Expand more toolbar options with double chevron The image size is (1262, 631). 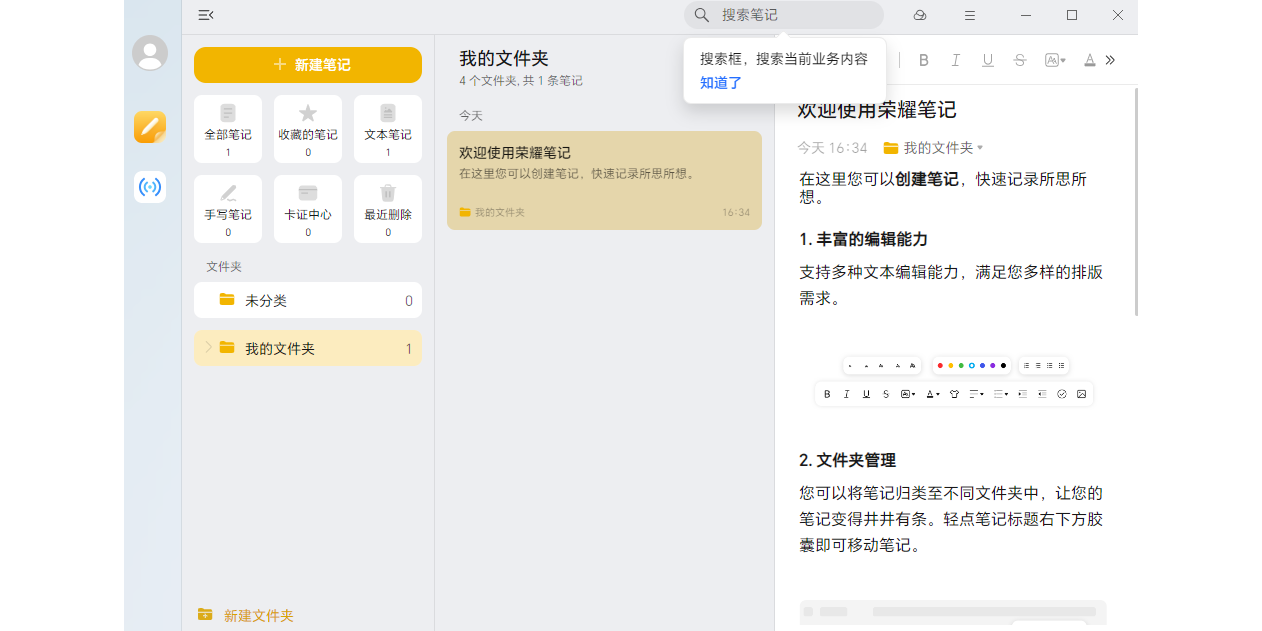click(x=1110, y=60)
